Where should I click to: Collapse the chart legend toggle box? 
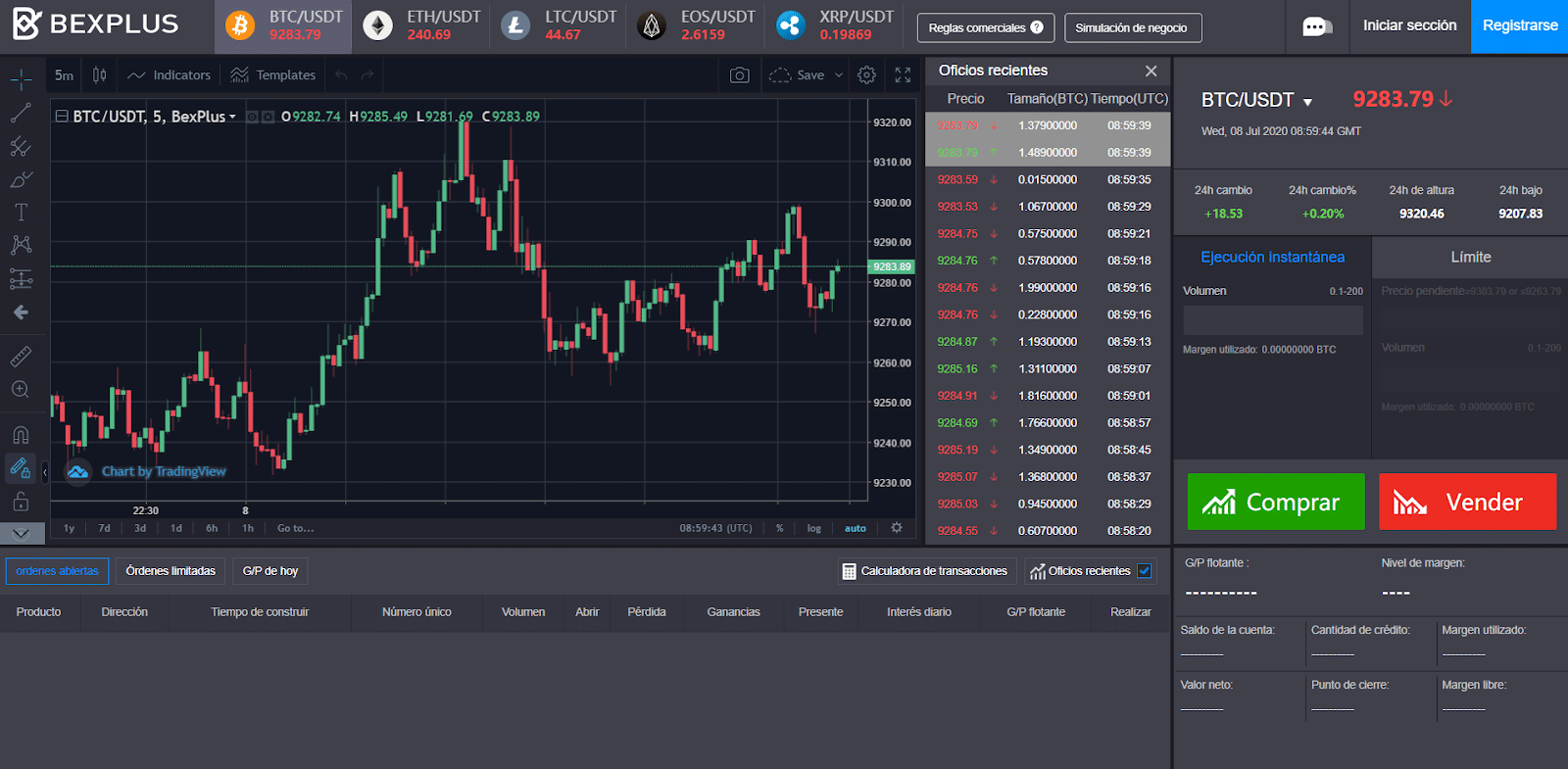tap(62, 116)
